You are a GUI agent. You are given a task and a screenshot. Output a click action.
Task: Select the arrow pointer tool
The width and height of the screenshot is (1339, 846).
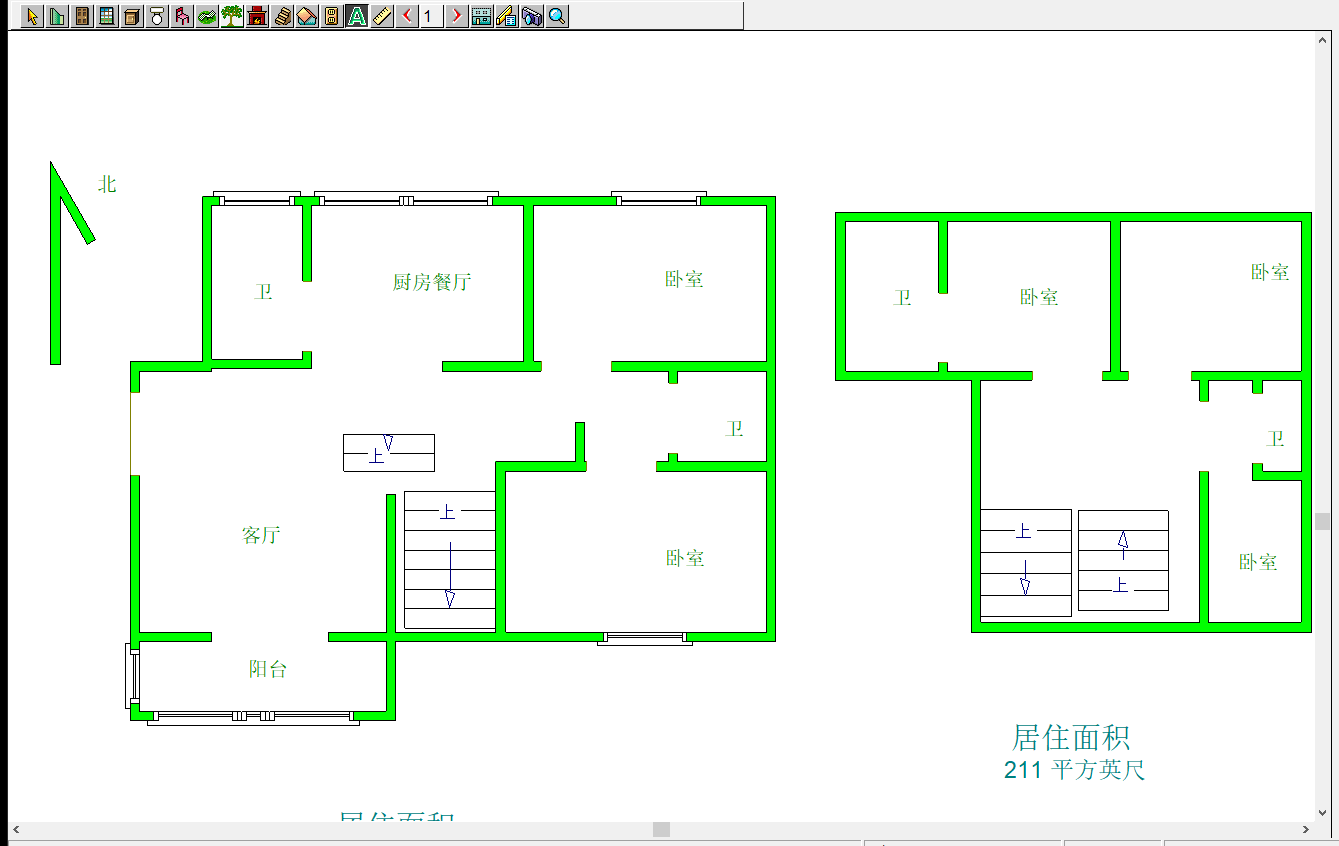(32, 16)
